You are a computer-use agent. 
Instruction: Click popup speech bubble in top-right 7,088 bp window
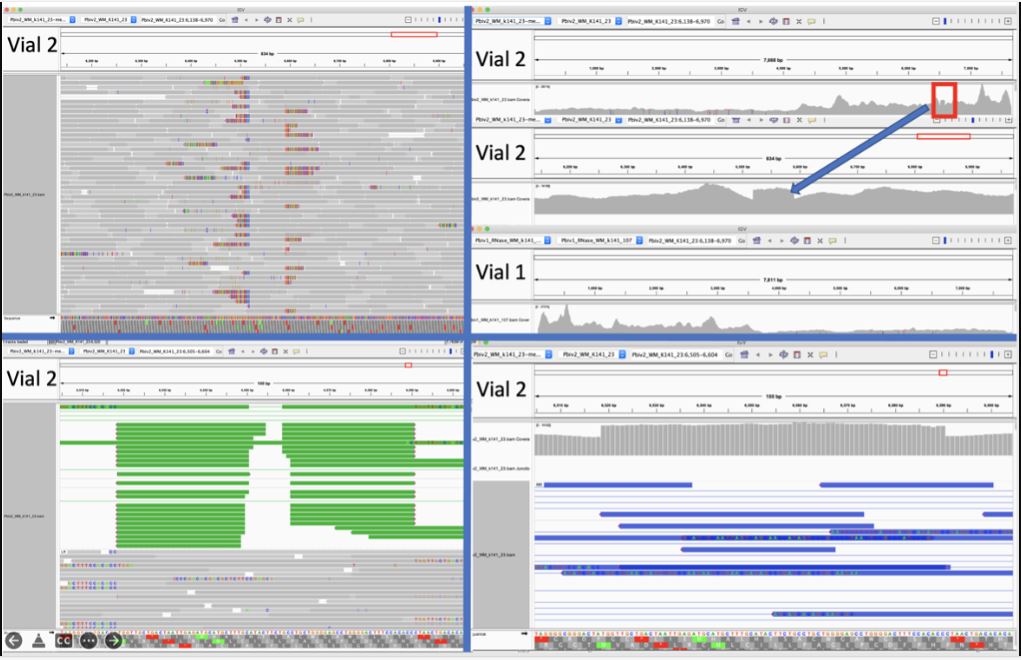(811, 21)
